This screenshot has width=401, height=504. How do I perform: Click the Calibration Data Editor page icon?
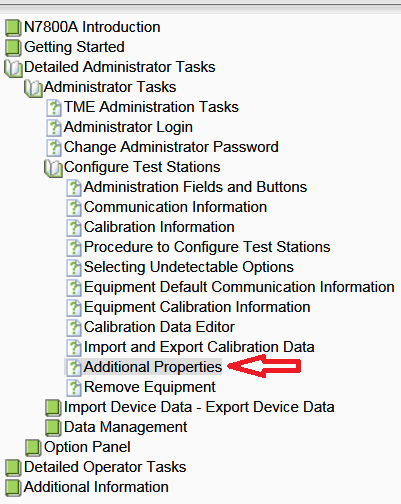[x=74, y=328]
